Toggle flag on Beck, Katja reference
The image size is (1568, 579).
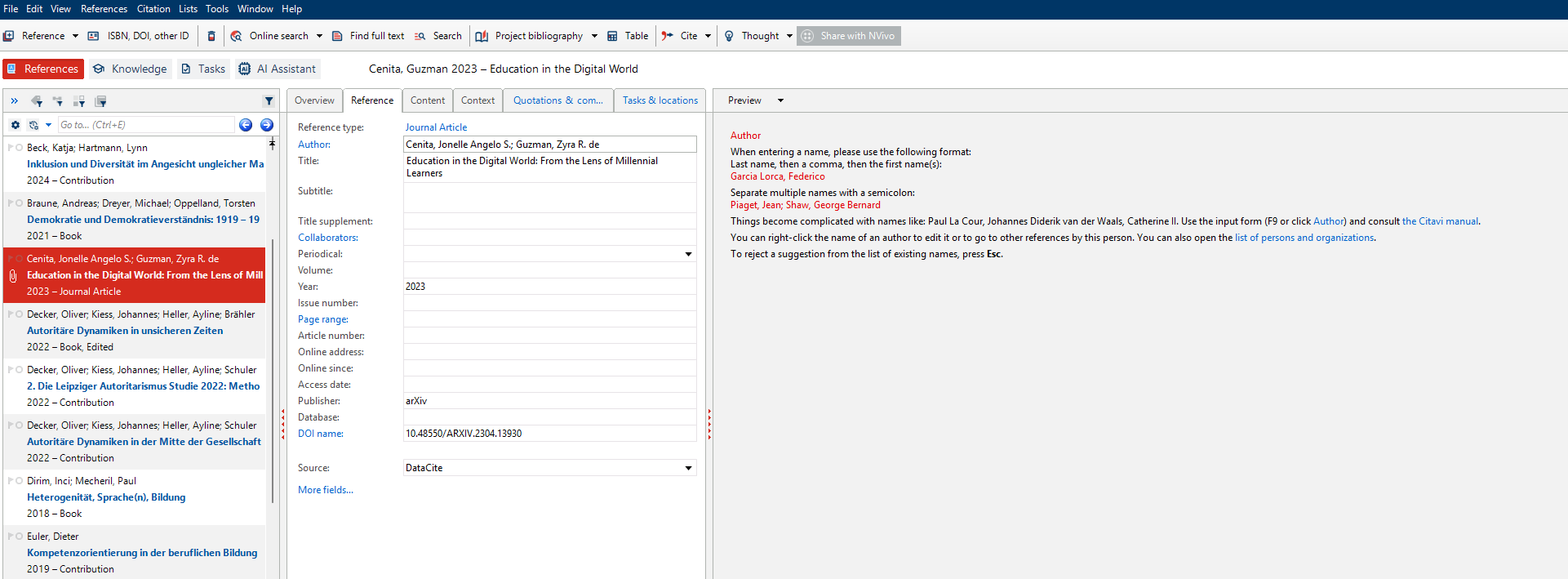11,148
